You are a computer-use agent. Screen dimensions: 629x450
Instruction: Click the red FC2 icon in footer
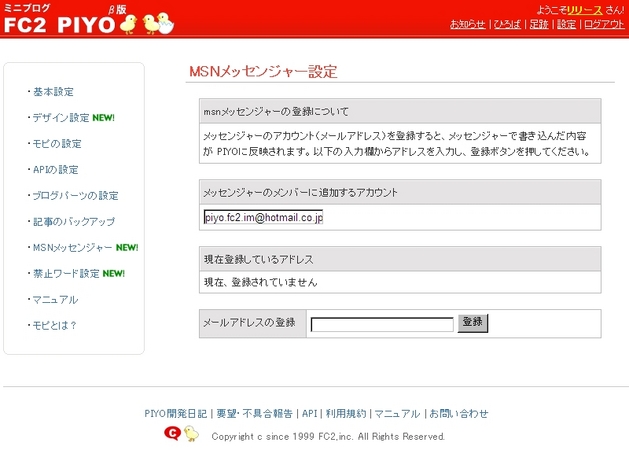(x=171, y=434)
